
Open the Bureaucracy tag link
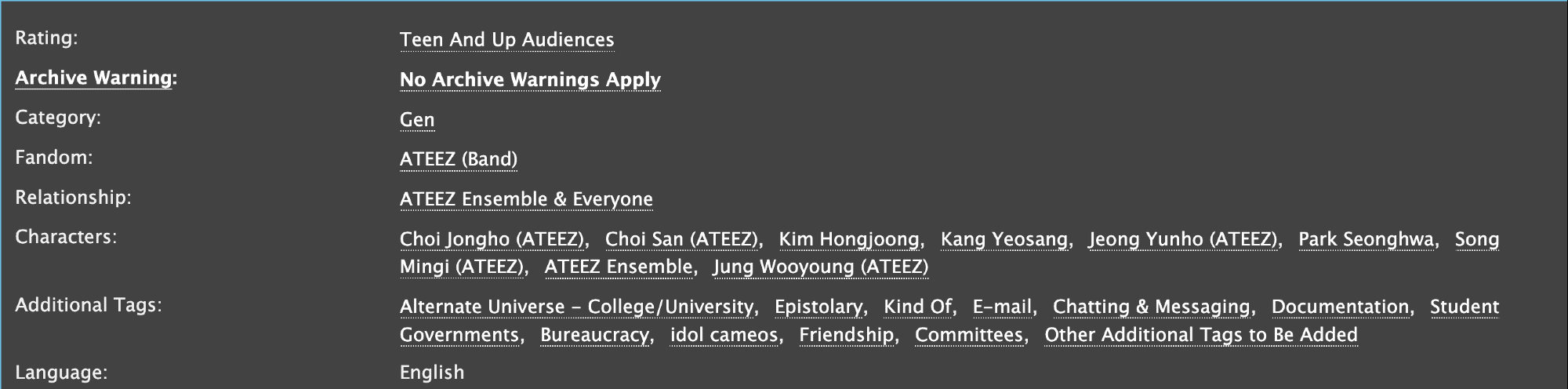594,335
